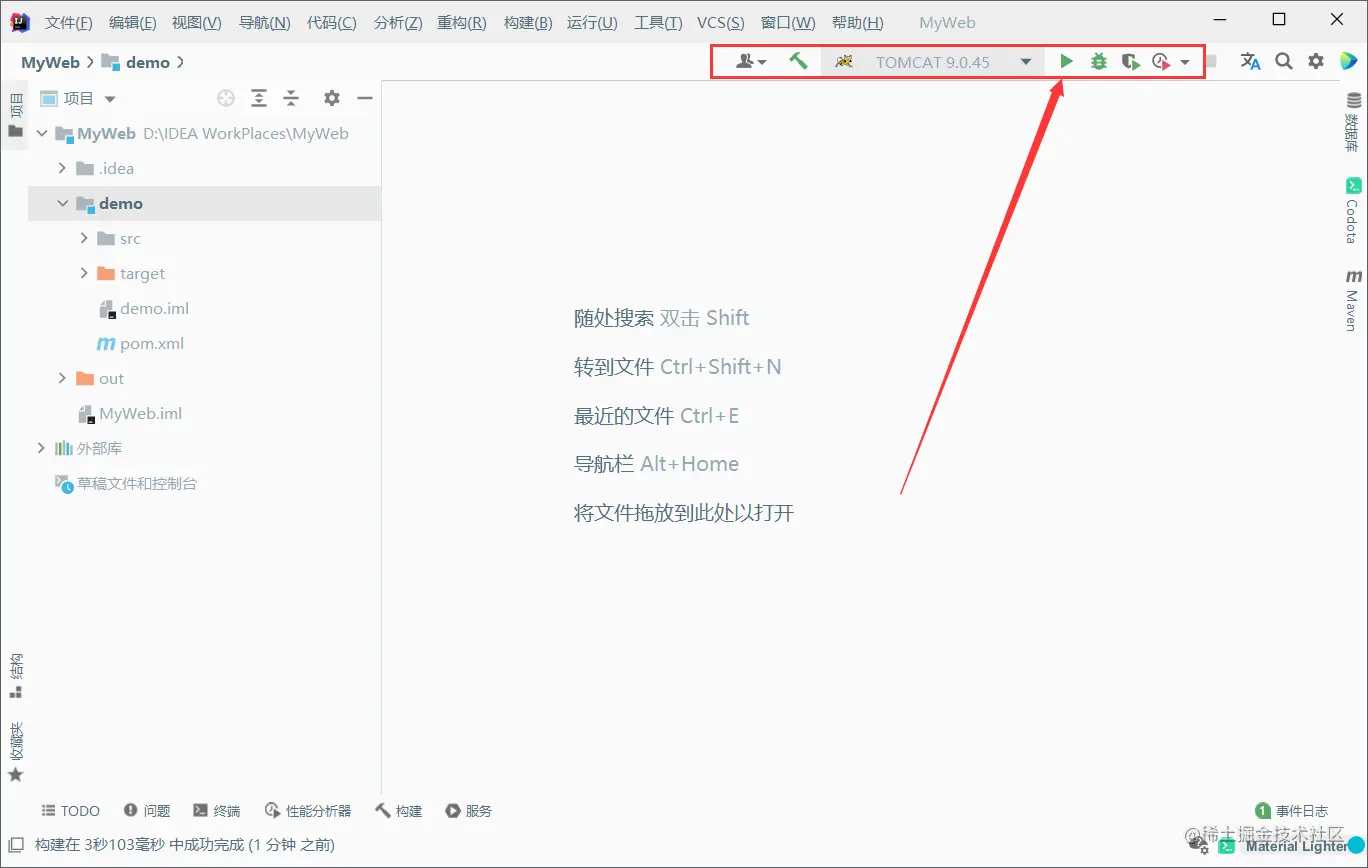1368x868 pixels.
Task: Open the 结构 tool window
Action: [x=15, y=676]
